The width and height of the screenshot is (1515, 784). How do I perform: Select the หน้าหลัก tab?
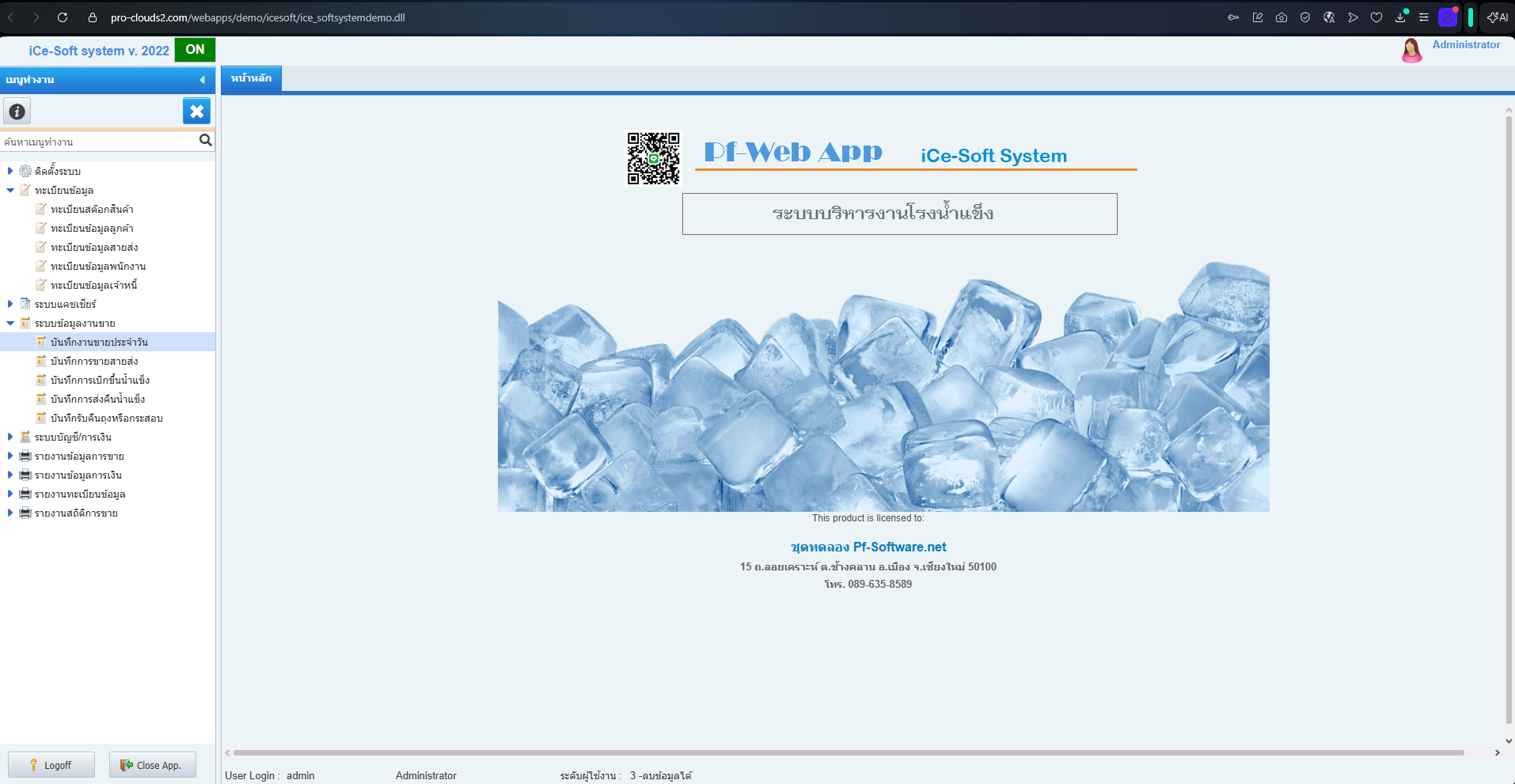point(251,78)
